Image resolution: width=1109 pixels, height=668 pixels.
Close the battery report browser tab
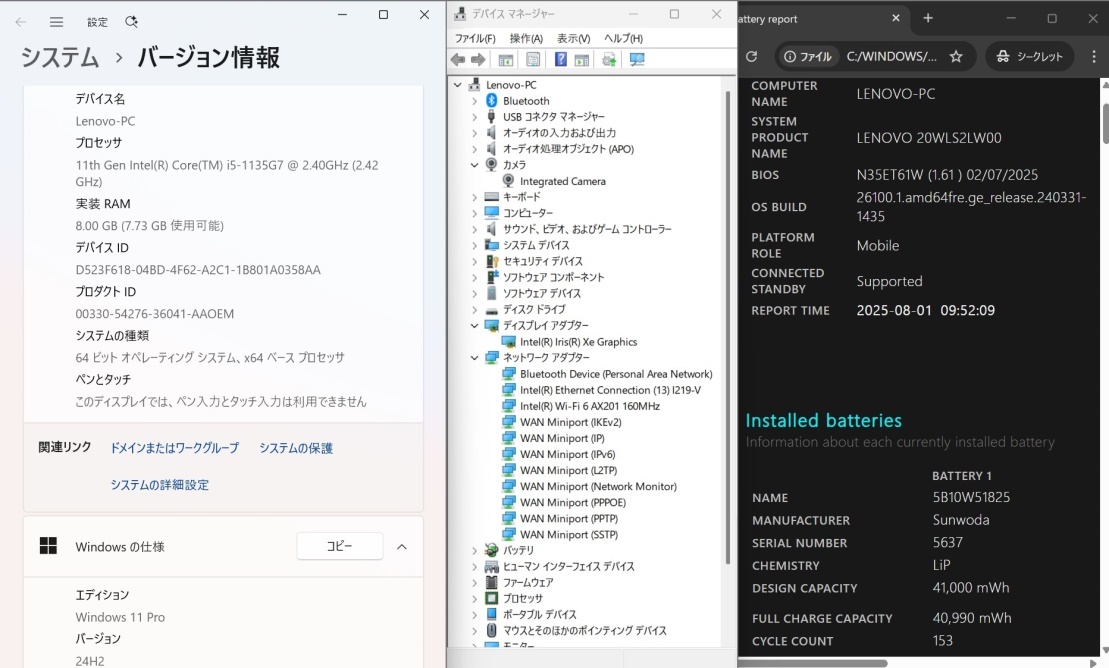(896, 18)
